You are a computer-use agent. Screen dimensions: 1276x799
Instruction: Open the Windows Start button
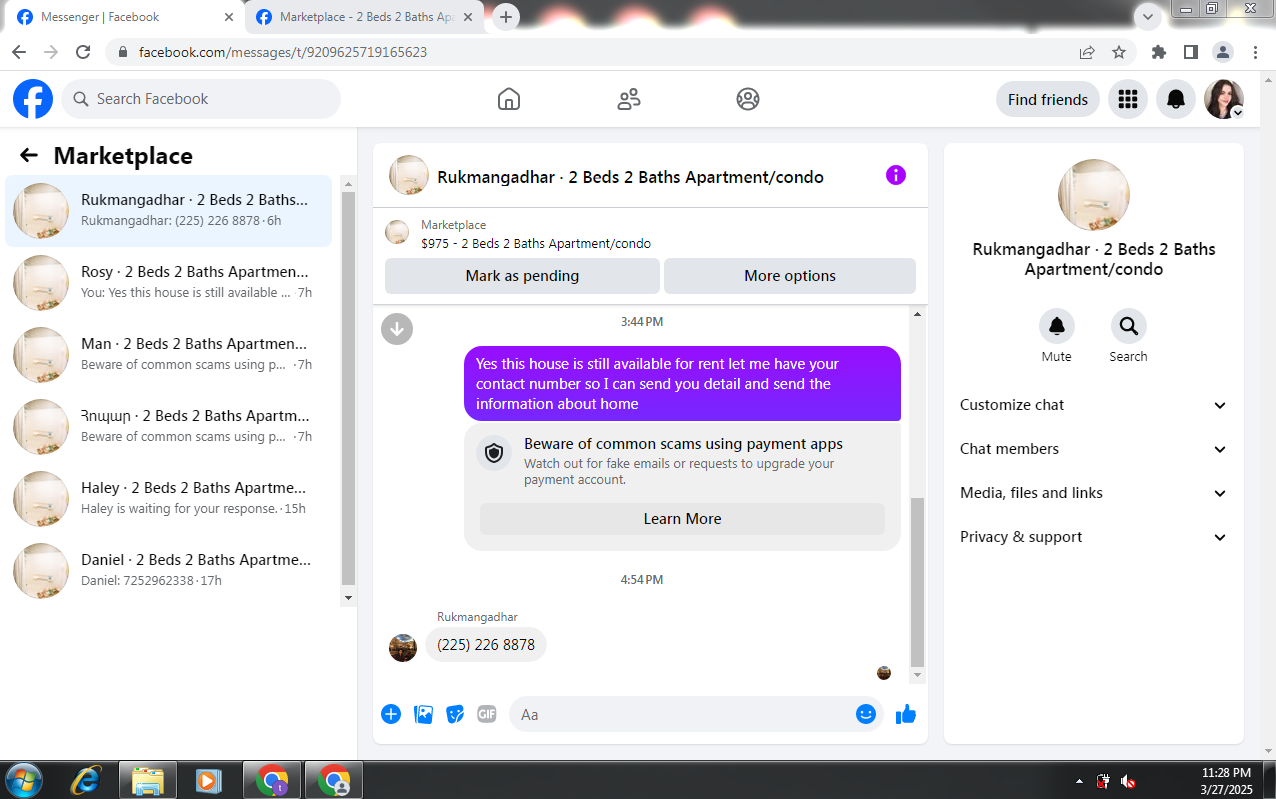[23, 780]
